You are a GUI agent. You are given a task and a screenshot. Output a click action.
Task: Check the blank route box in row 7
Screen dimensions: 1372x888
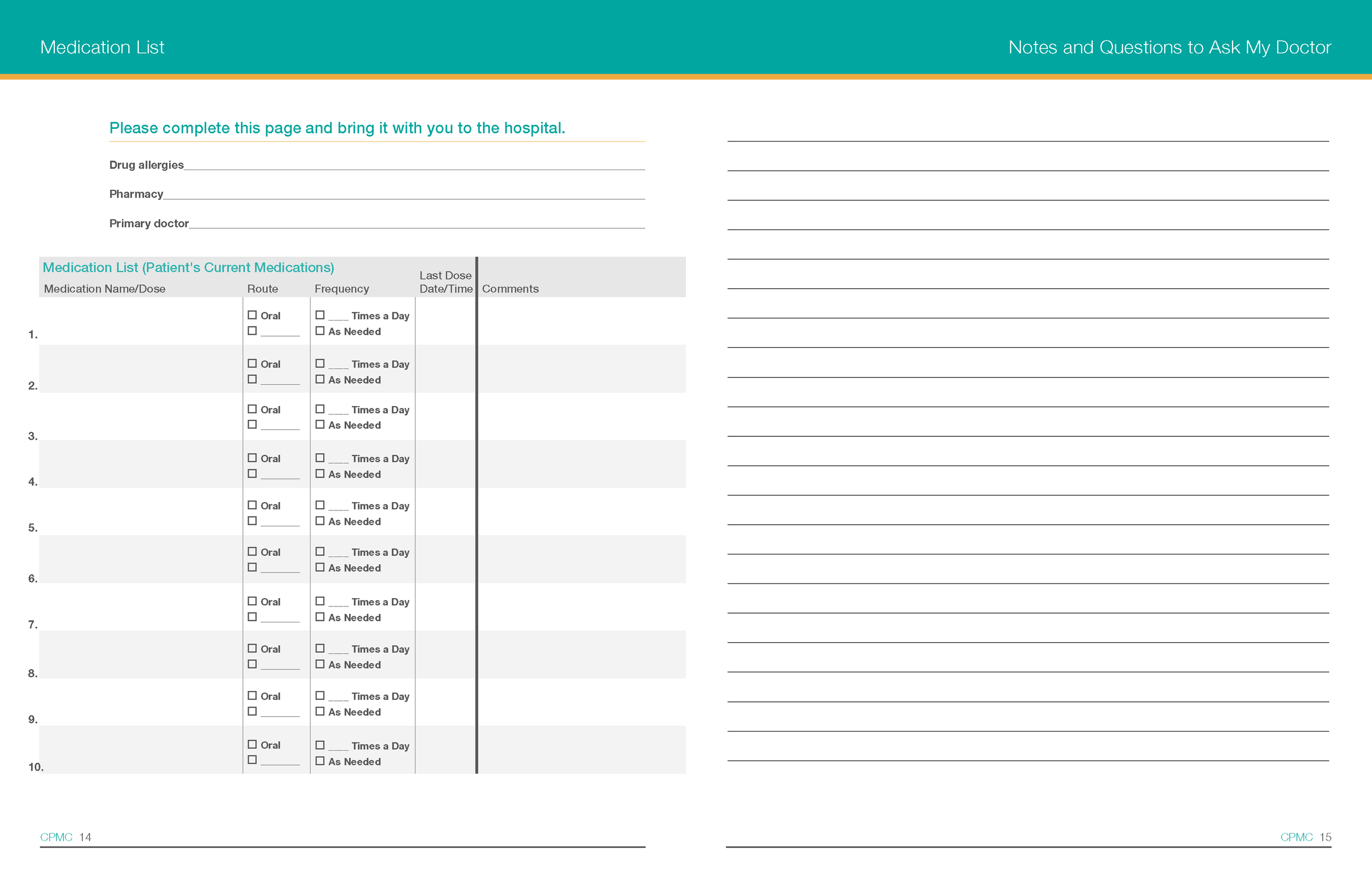pyautogui.click(x=252, y=616)
